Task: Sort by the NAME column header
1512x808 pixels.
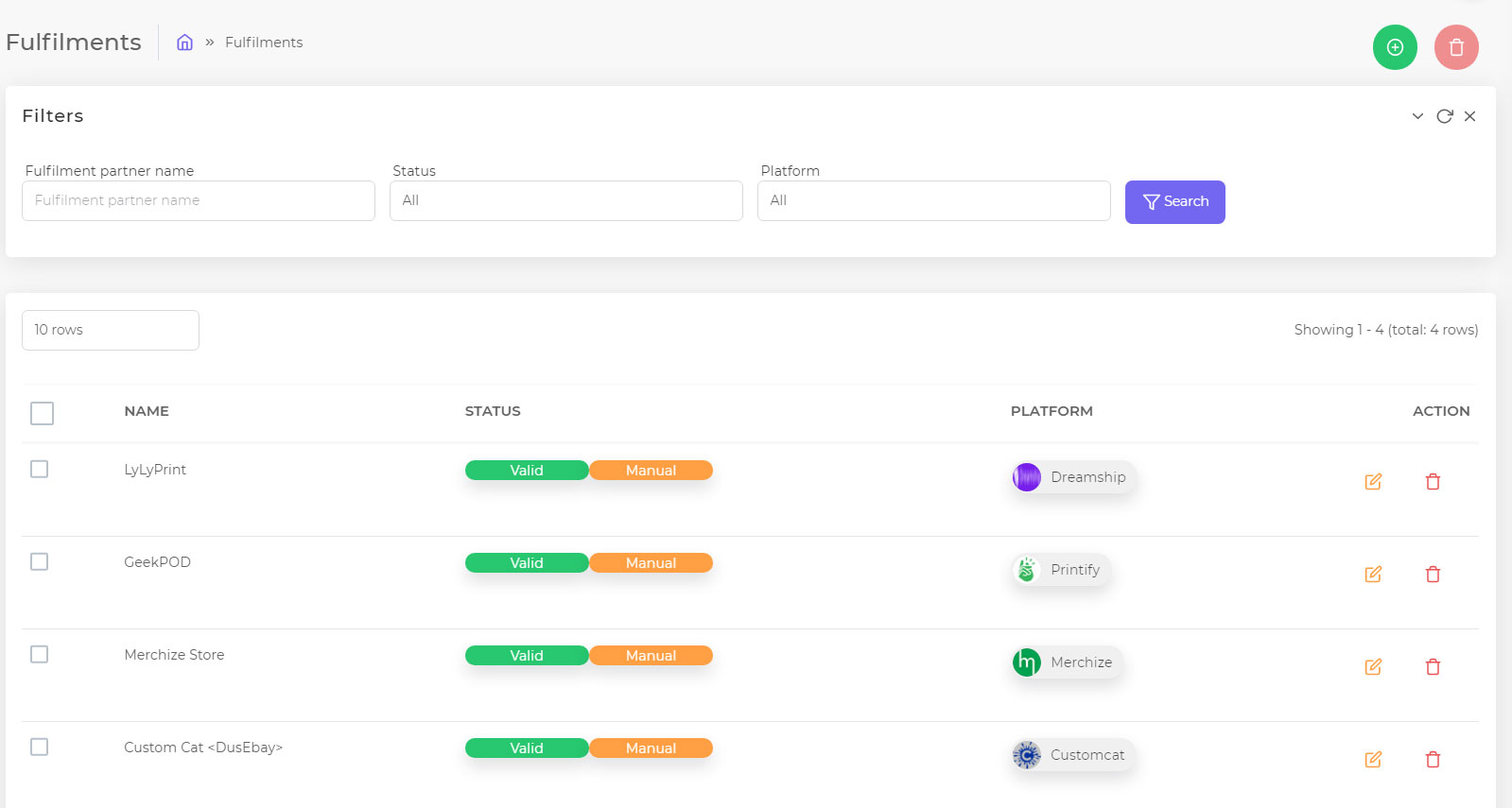Action: [x=147, y=411]
